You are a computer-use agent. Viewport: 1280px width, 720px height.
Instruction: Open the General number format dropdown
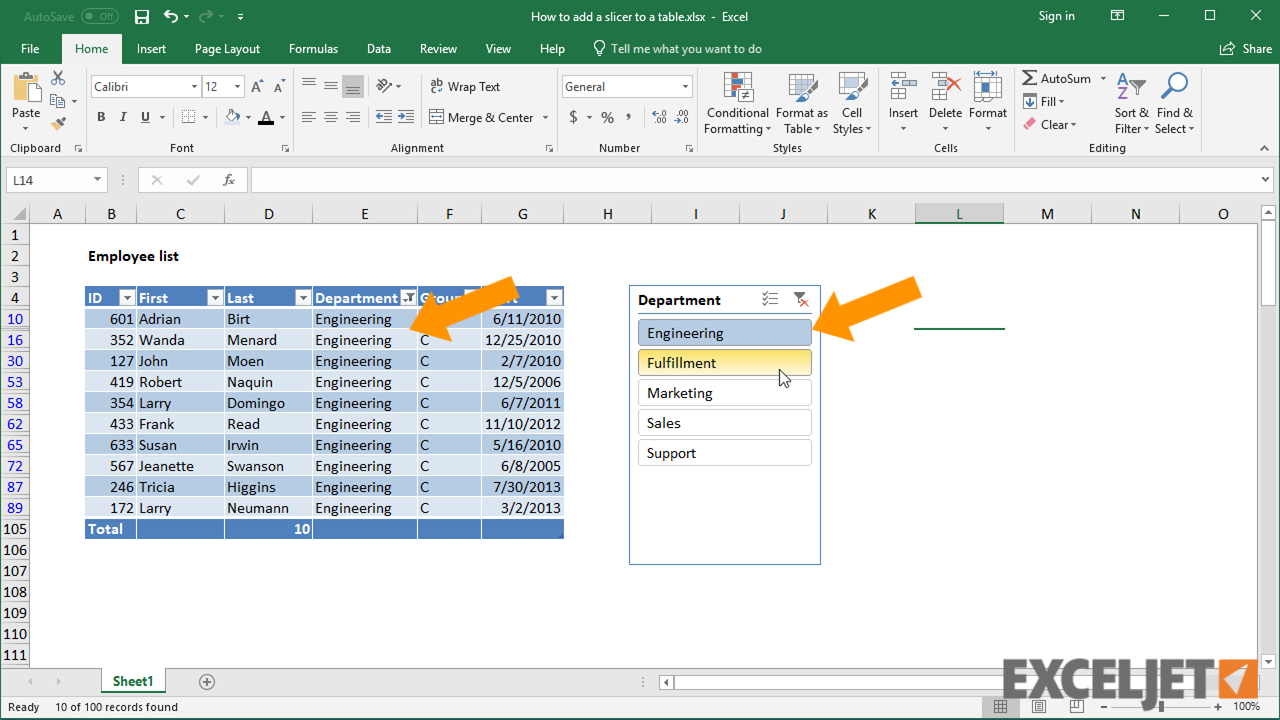click(x=682, y=86)
